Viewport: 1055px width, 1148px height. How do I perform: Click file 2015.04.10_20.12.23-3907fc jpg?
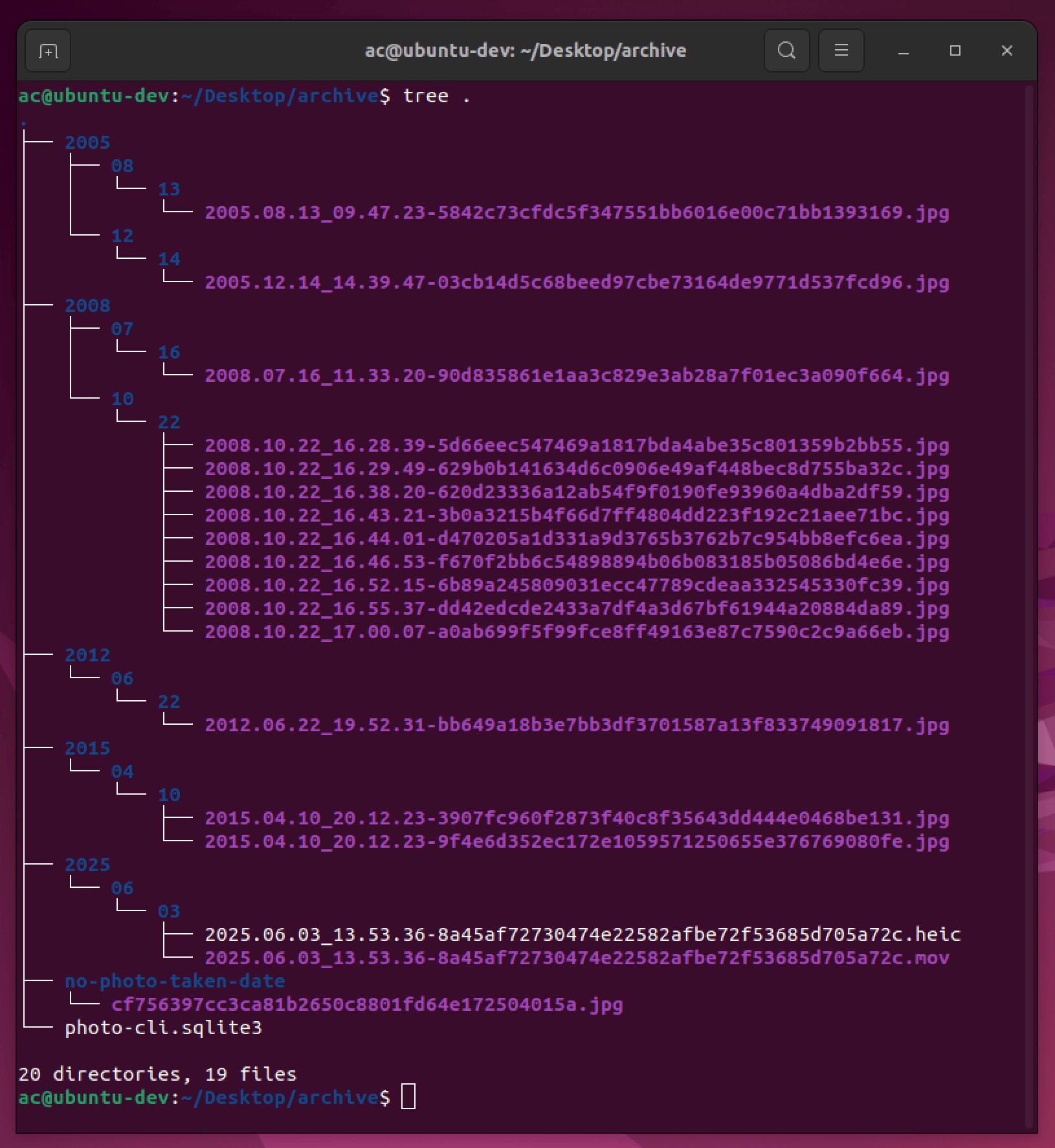pos(577,818)
